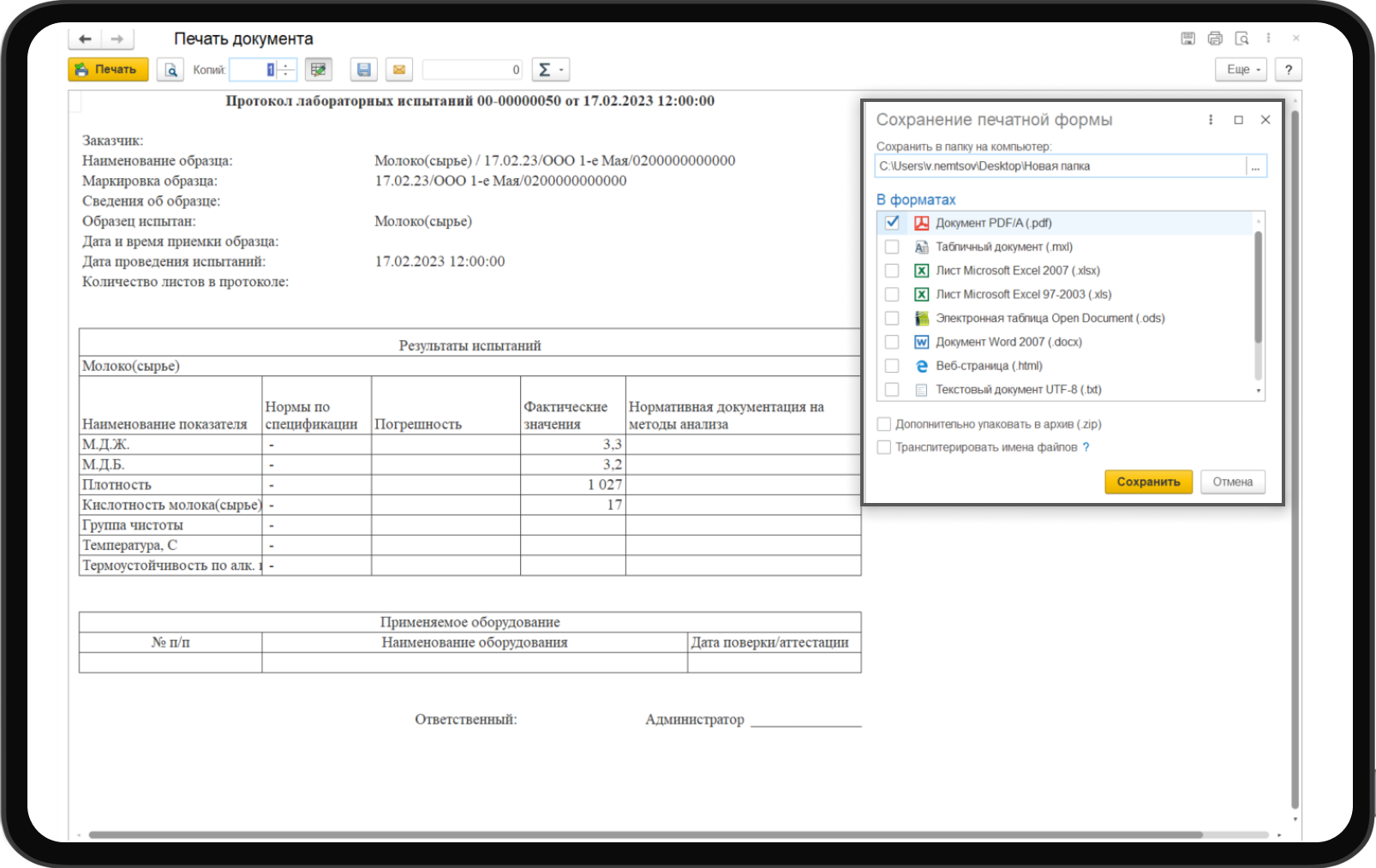Screen dimensions: 1376x868
Task: Select the Электронная таблица Open Document (.ods) label
Action: tap(1050, 318)
